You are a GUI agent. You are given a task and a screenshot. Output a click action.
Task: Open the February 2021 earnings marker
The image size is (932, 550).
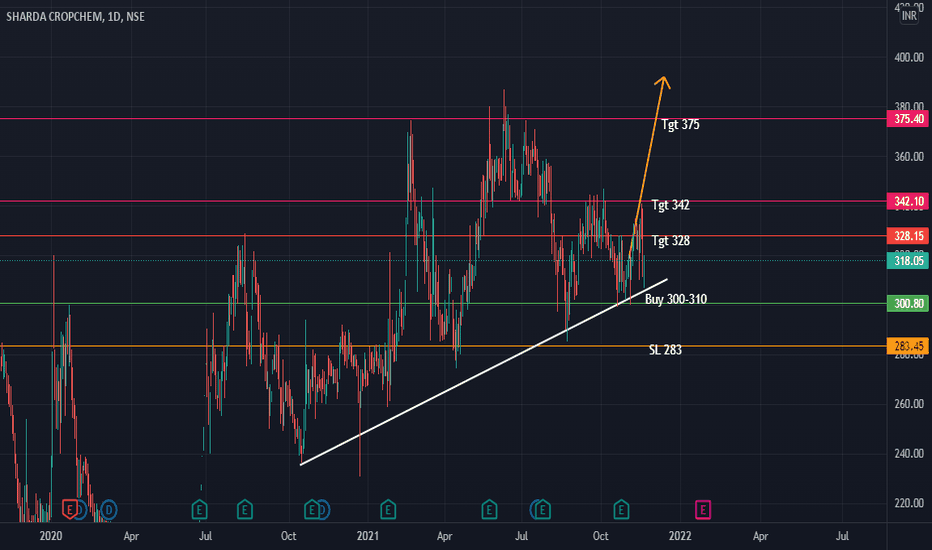click(x=388, y=510)
